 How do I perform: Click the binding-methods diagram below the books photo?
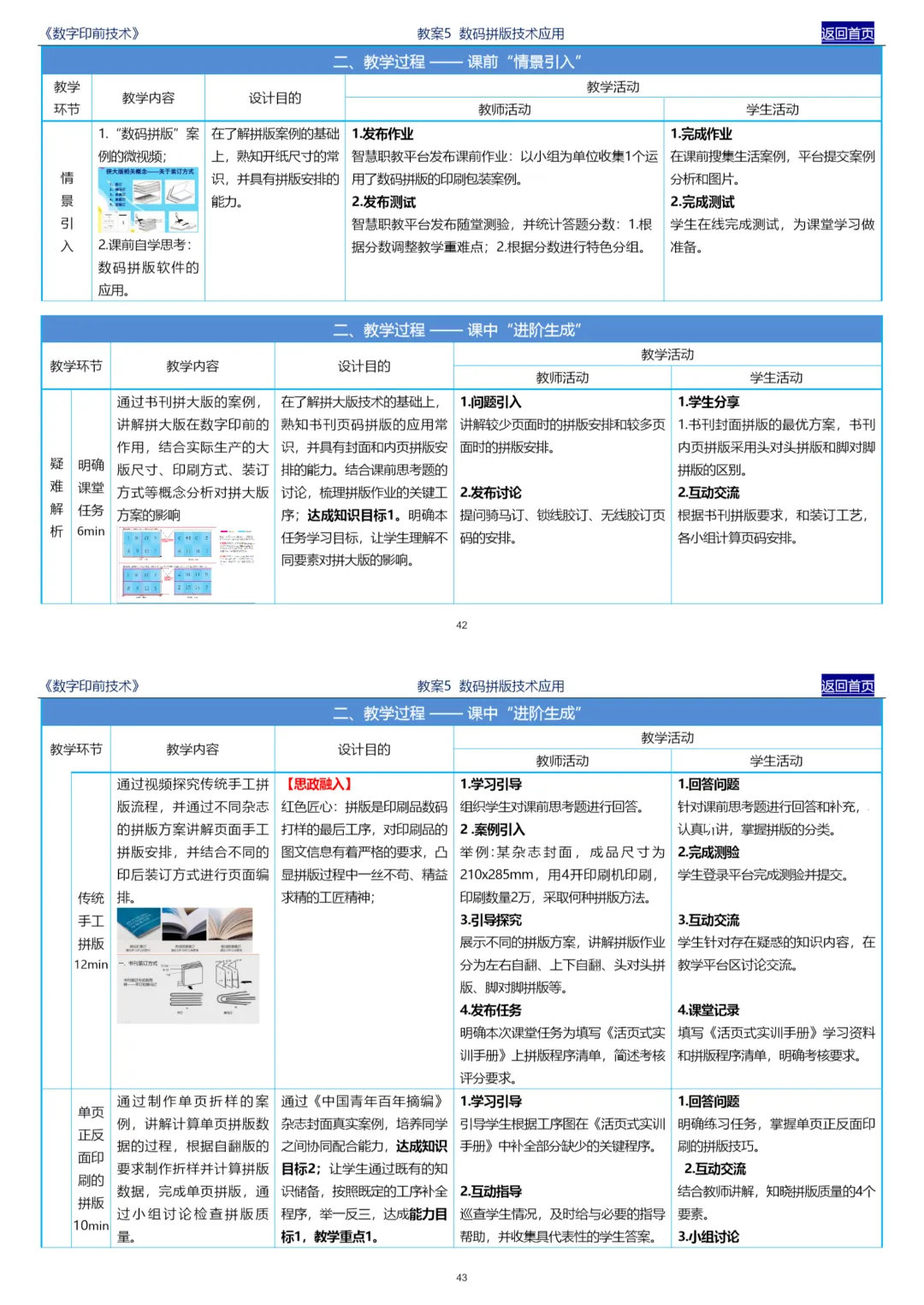coord(187,989)
